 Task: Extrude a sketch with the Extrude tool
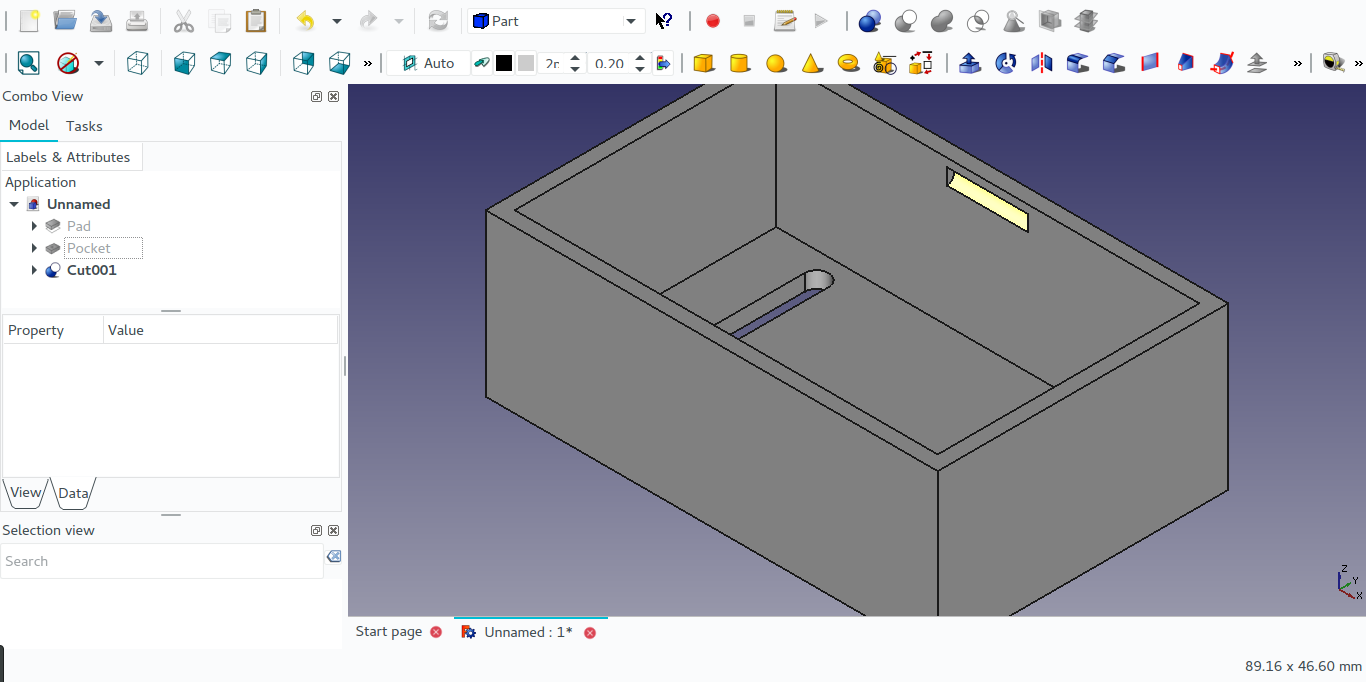(x=969, y=63)
